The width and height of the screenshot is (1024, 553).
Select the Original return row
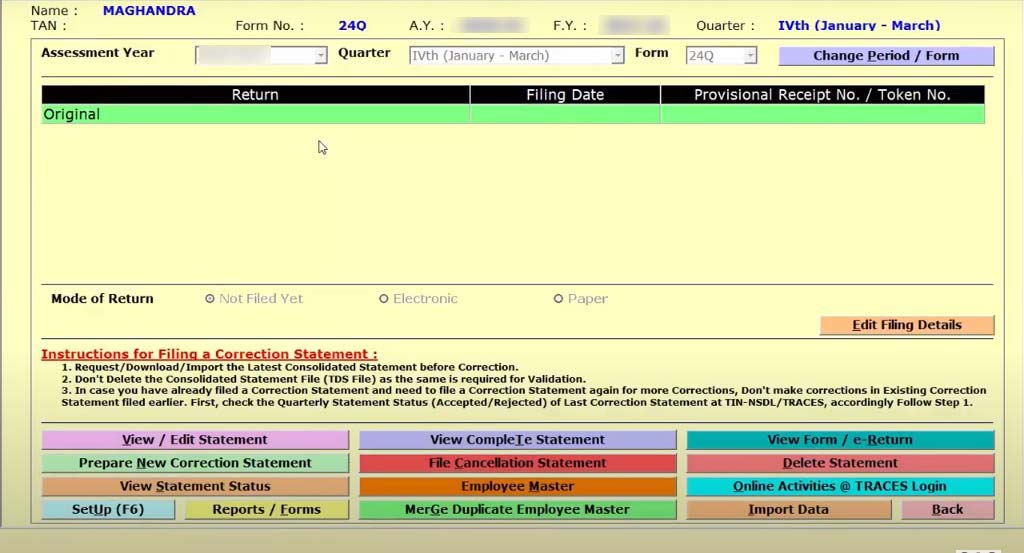[x=255, y=115]
